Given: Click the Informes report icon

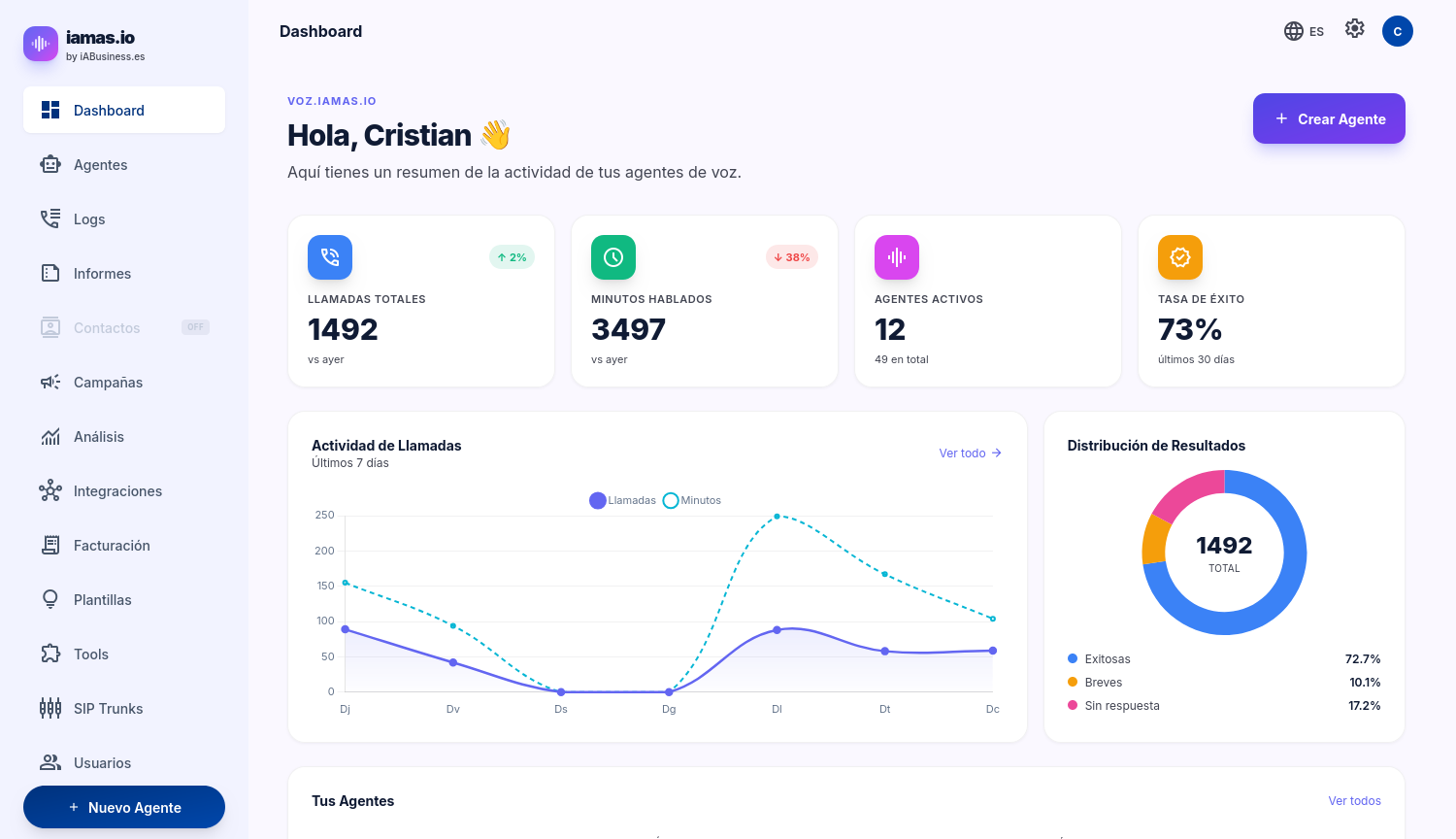Looking at the screenshot, I should pos(50,273).
